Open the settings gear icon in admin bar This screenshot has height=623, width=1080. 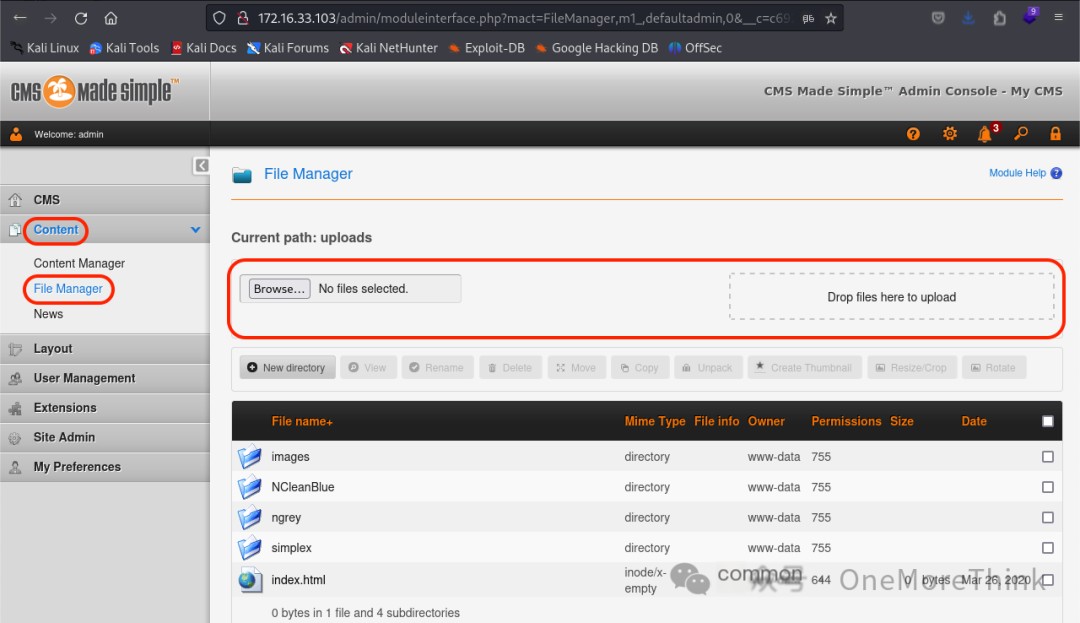click(x=950, y=134)
